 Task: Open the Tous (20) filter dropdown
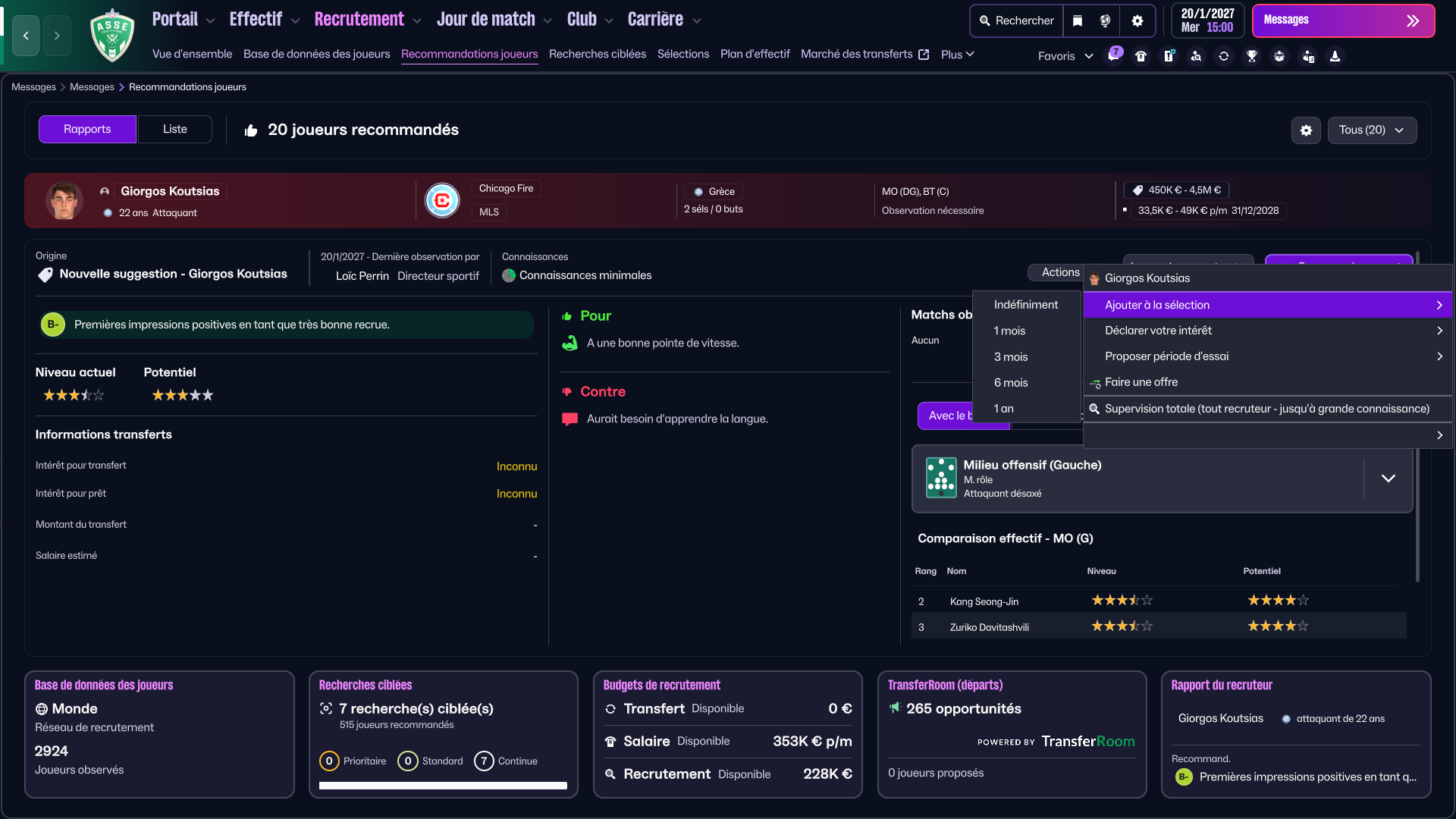tap(1371, 130)
